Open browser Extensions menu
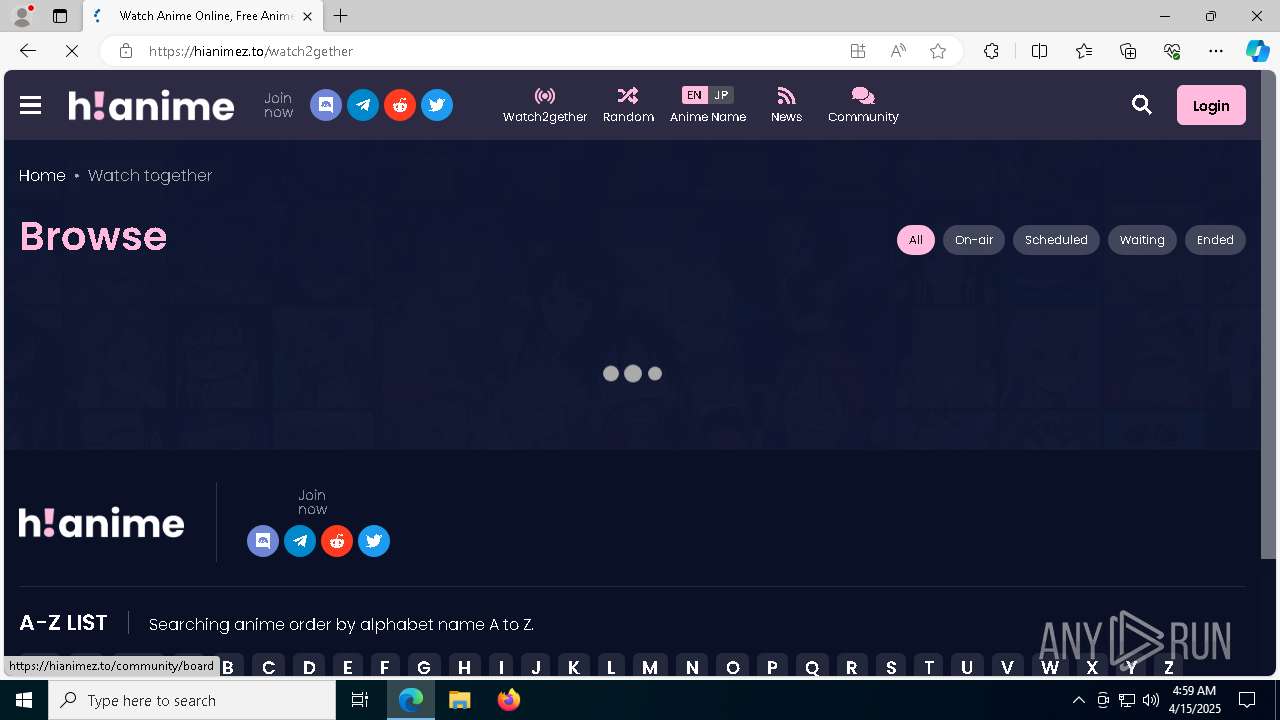Image resolution: width=1280 pixels, height=720 pixels. [x=991, y=51]
